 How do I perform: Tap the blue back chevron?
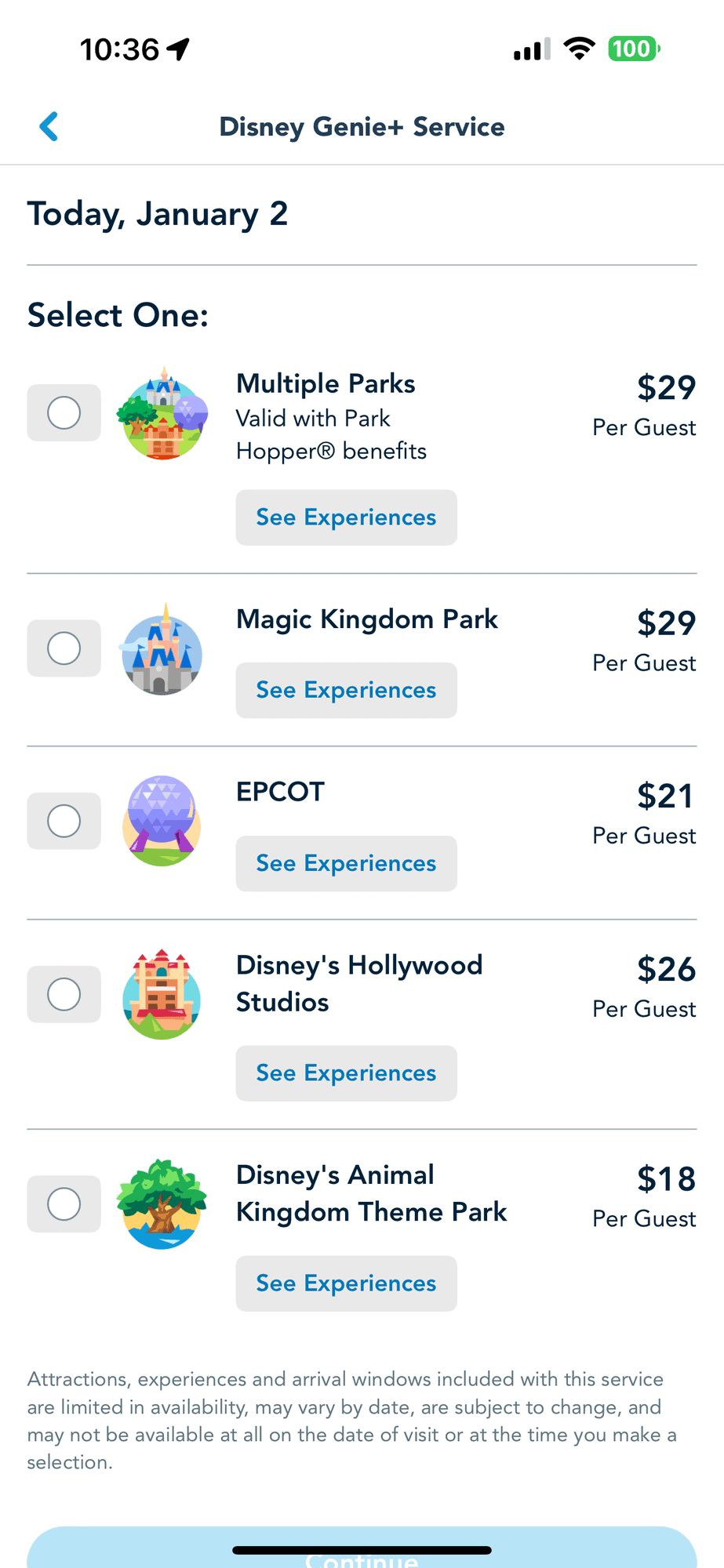click(49, 126)
